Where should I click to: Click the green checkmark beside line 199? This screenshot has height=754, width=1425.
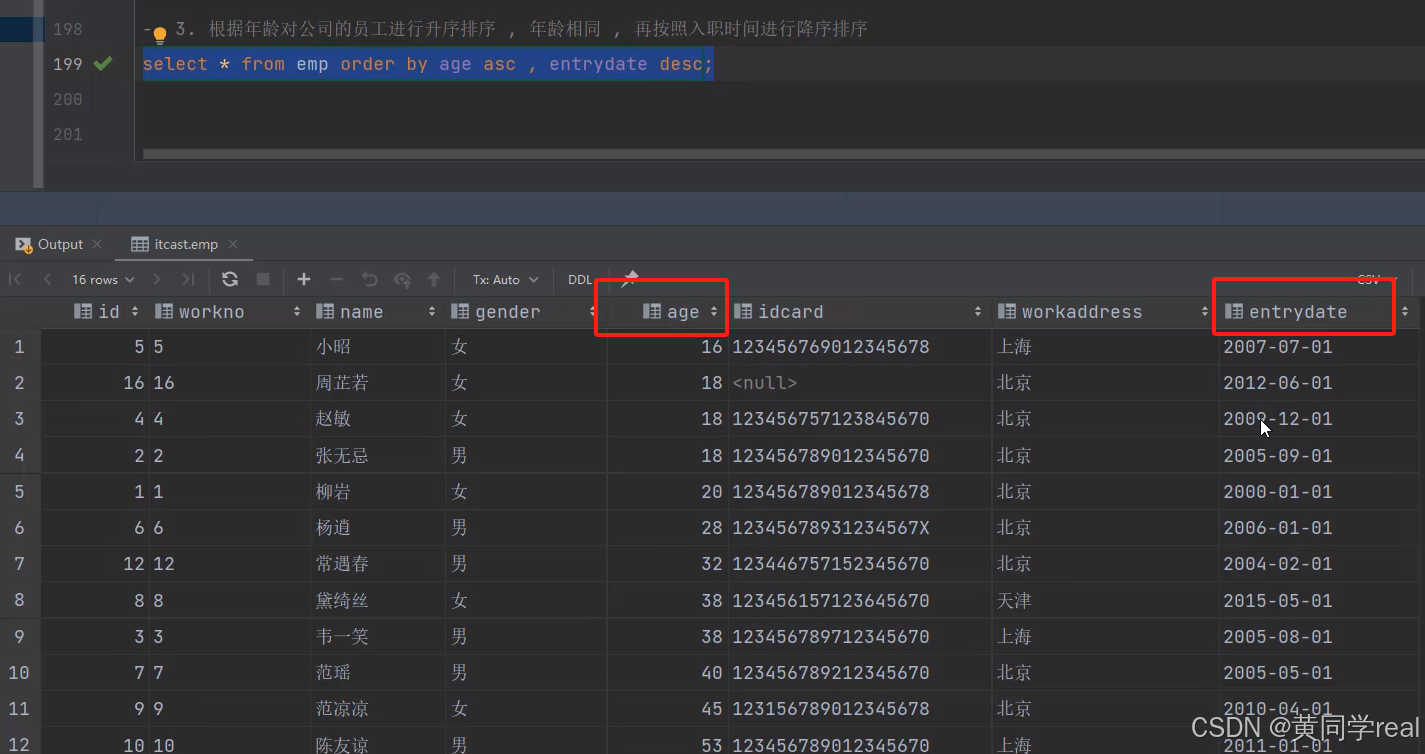click(102, 64)
